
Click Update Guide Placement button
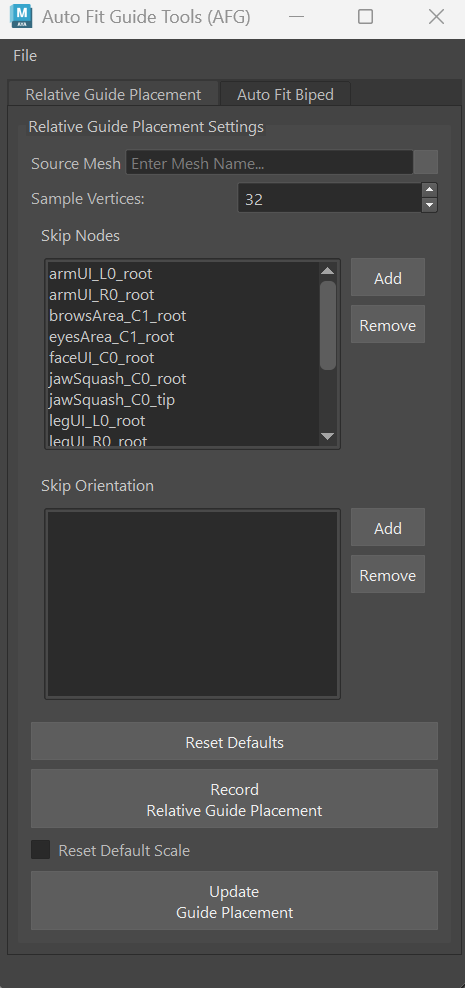pos(234,901)
